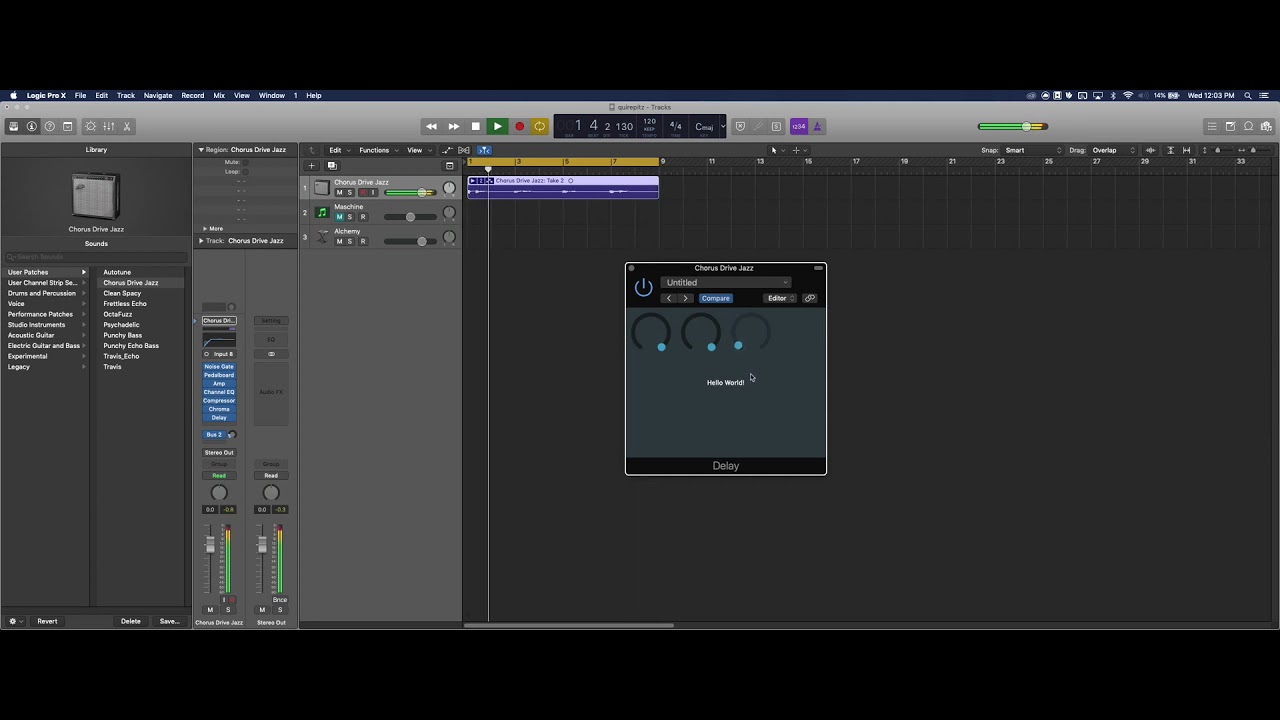Click the add new track plus button
This screenshot has width=1280, height=720.
311,166
